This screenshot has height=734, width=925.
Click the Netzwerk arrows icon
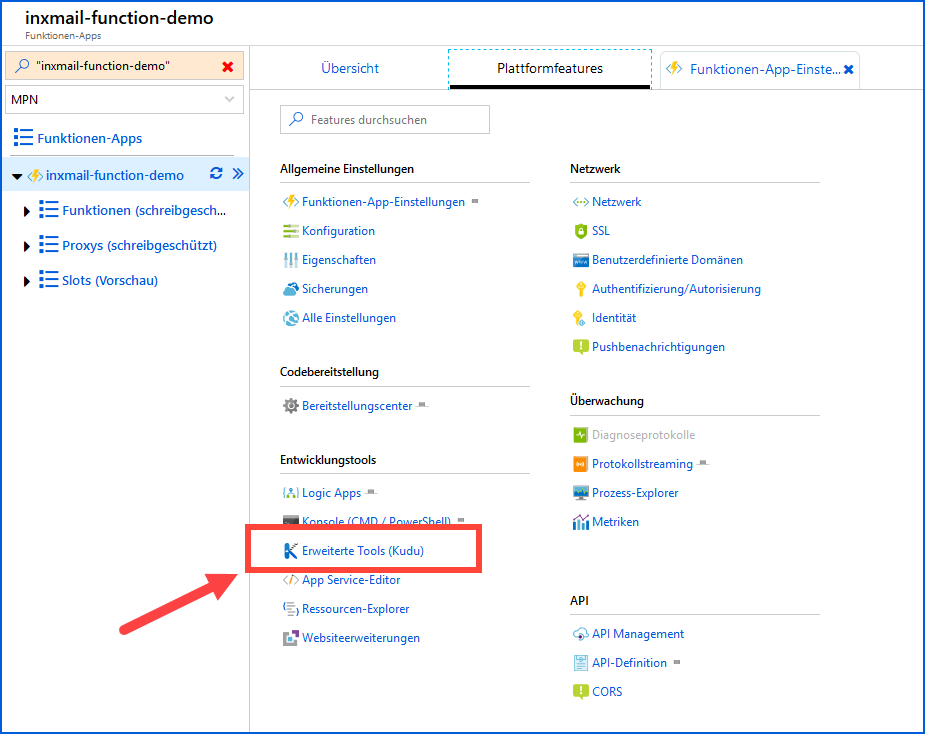580,202
